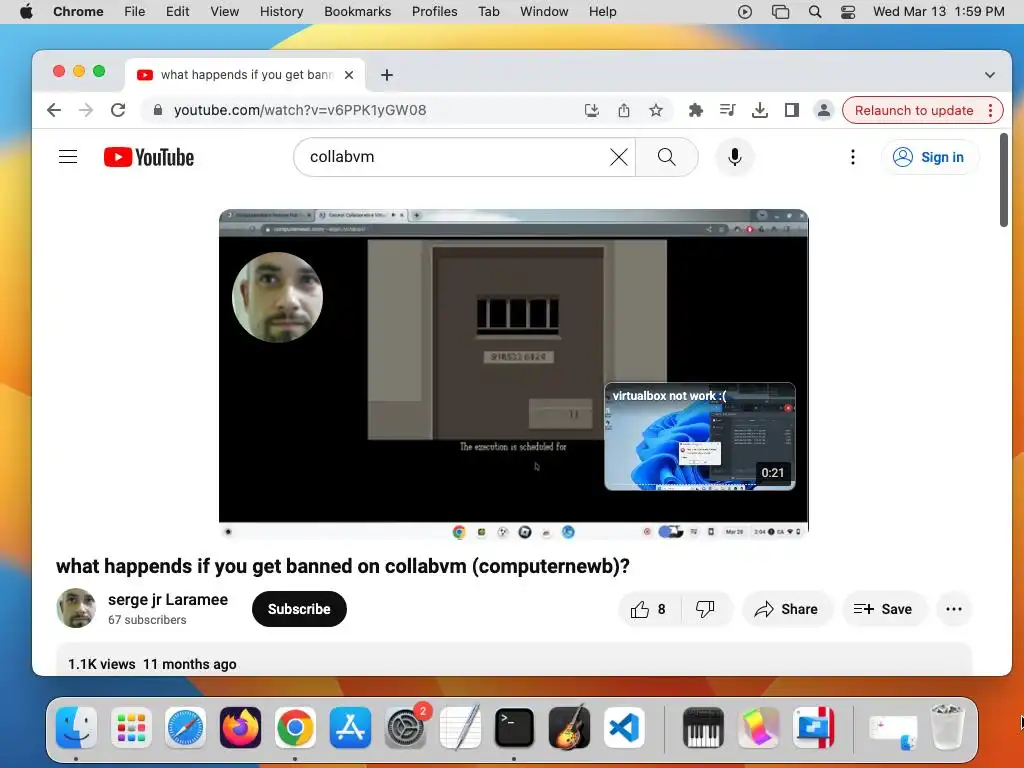The height and width of the screenshot is (768, 1024).
Task: Open System Settings from the Dock
Action: 406,727
